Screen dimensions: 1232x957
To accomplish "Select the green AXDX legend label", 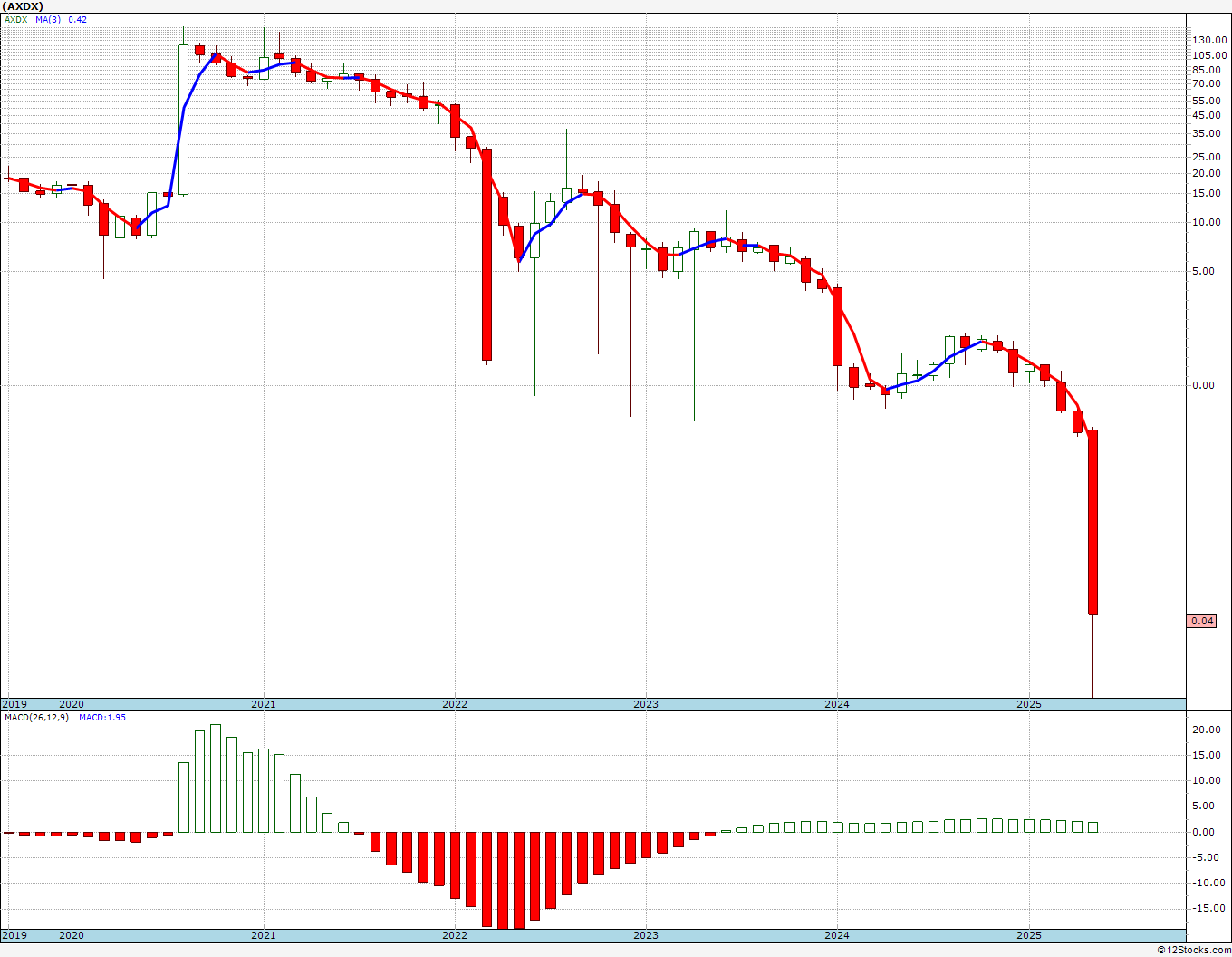I will (15, 19).
